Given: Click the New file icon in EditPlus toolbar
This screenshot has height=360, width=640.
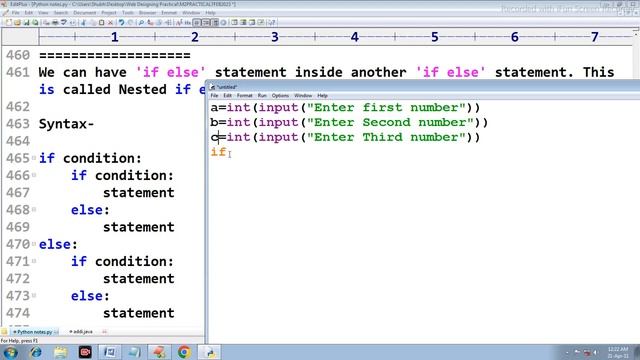Looking at the screenshot, I should point(9,22).
